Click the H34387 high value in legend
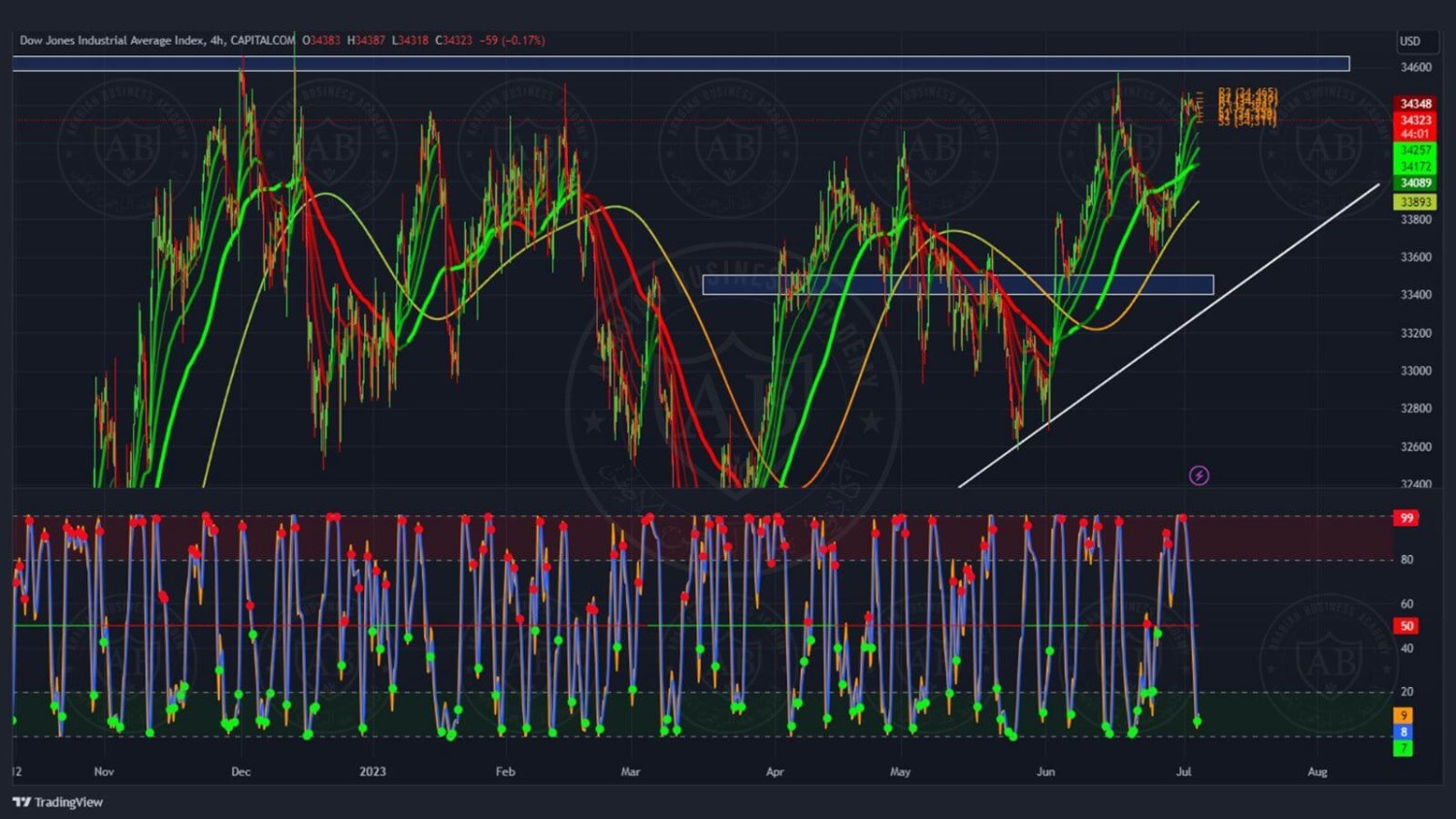The image size is (1456, 819). coord(366,41)
